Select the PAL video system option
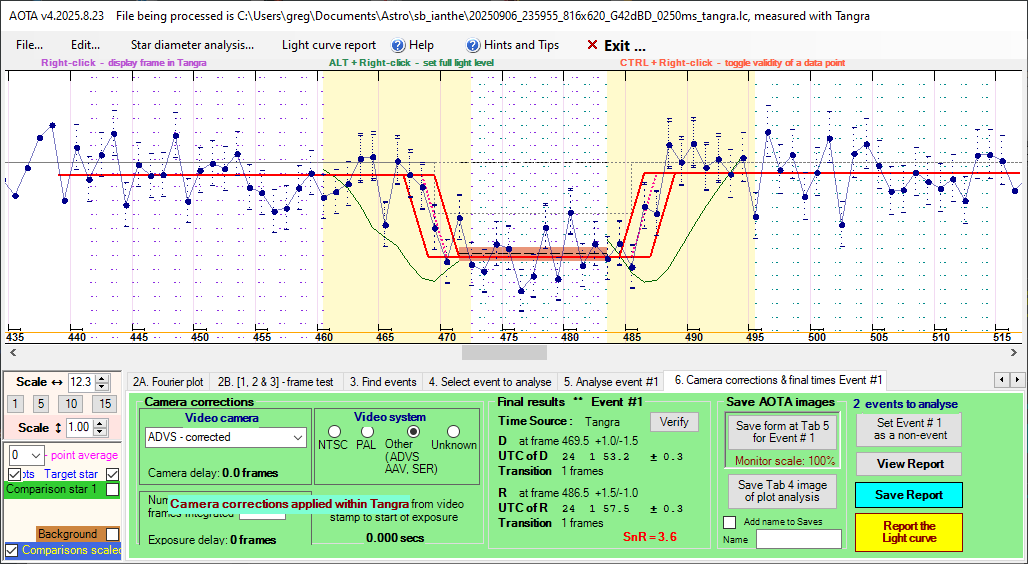 (369, 431)
